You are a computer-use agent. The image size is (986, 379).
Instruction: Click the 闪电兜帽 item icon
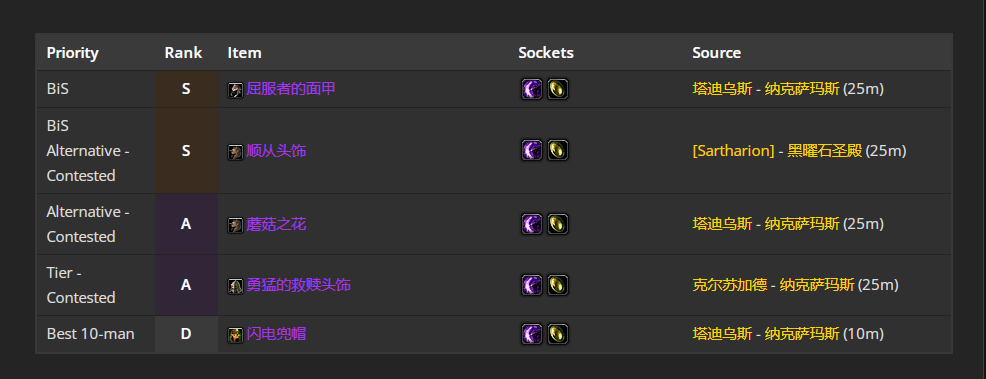point(235,335)
